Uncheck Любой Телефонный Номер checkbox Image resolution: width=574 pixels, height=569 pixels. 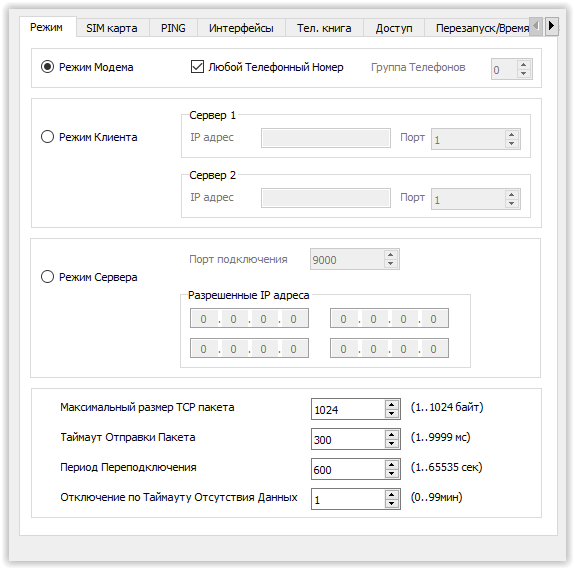[x=197, y=67]
